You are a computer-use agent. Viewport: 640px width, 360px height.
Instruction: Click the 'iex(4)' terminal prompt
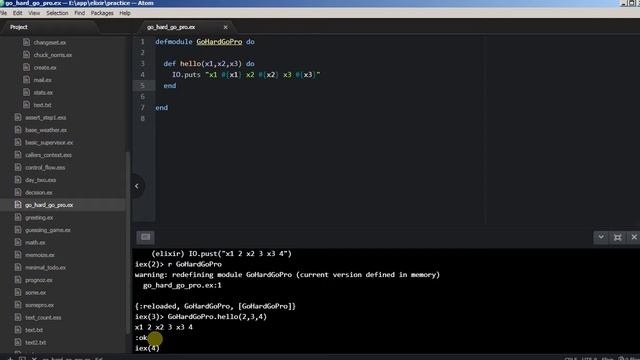tap(147, 348)
